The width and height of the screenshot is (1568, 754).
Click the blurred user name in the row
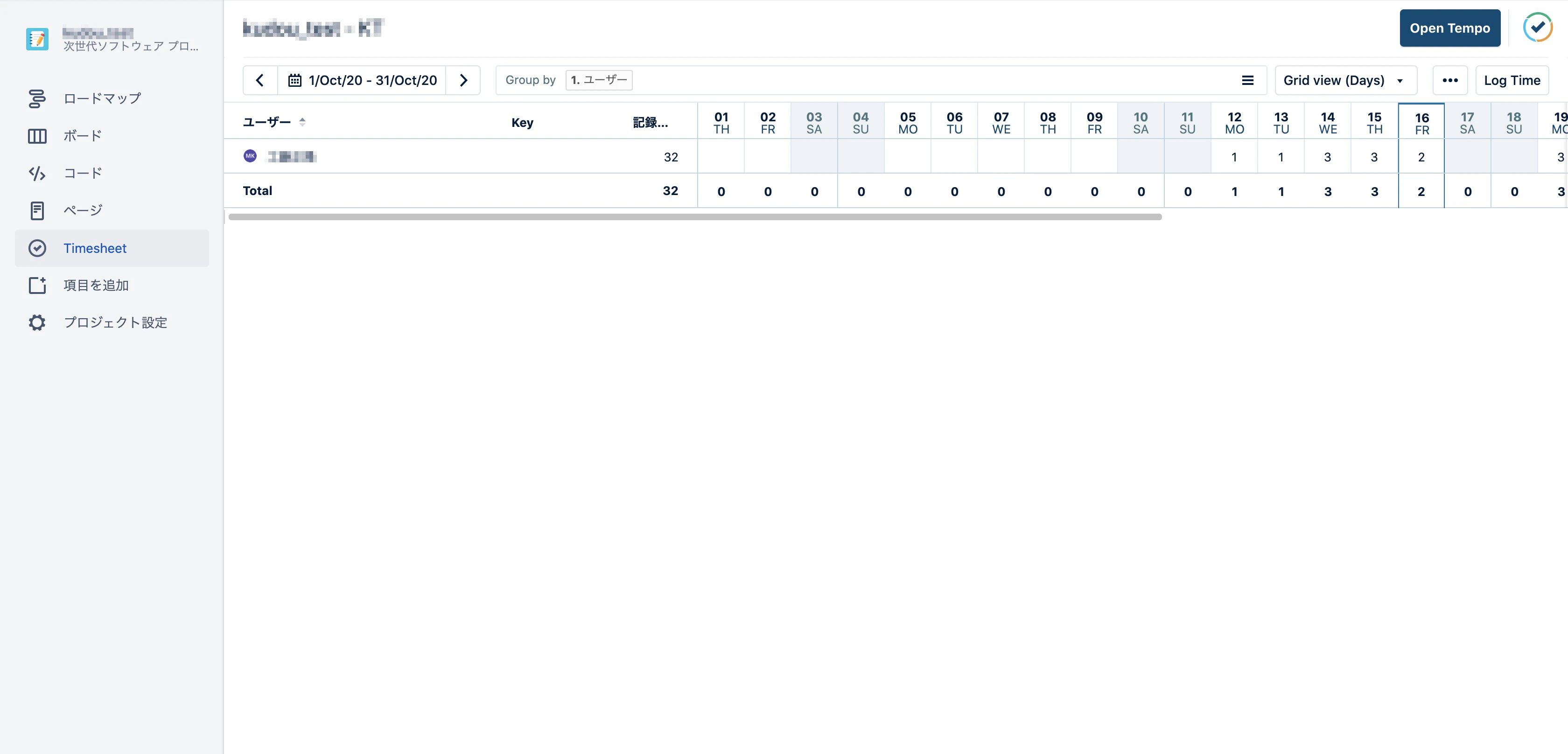tap(292, 156)
